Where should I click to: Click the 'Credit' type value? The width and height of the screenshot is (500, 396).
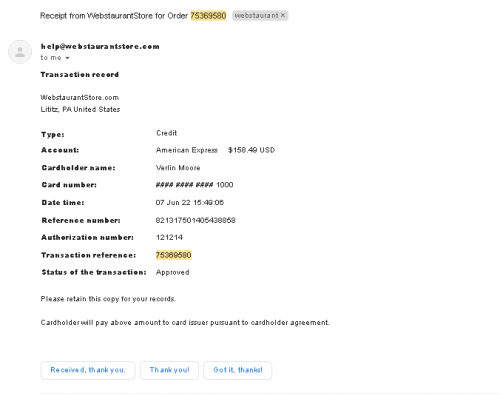click(x=166, y=133)
